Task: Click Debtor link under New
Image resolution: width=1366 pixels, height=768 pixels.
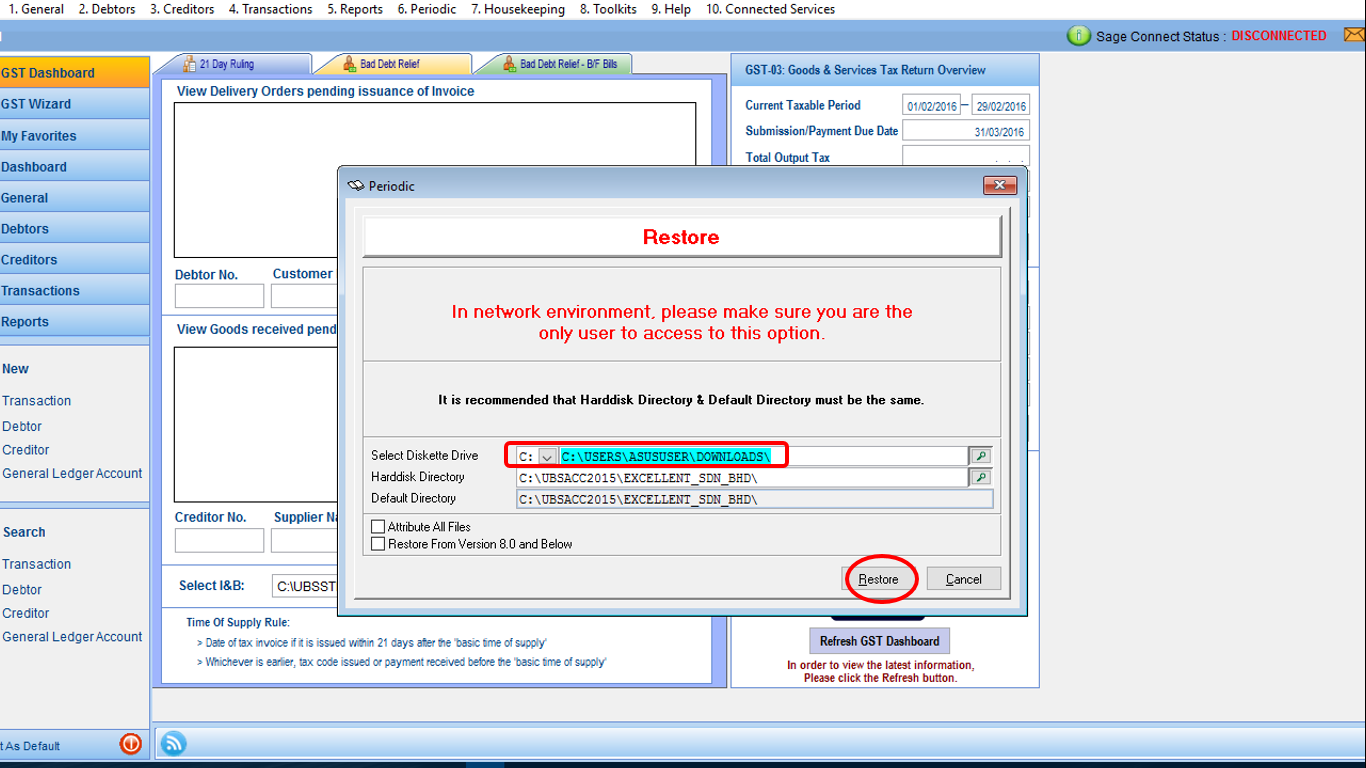Action: (22, 426)
